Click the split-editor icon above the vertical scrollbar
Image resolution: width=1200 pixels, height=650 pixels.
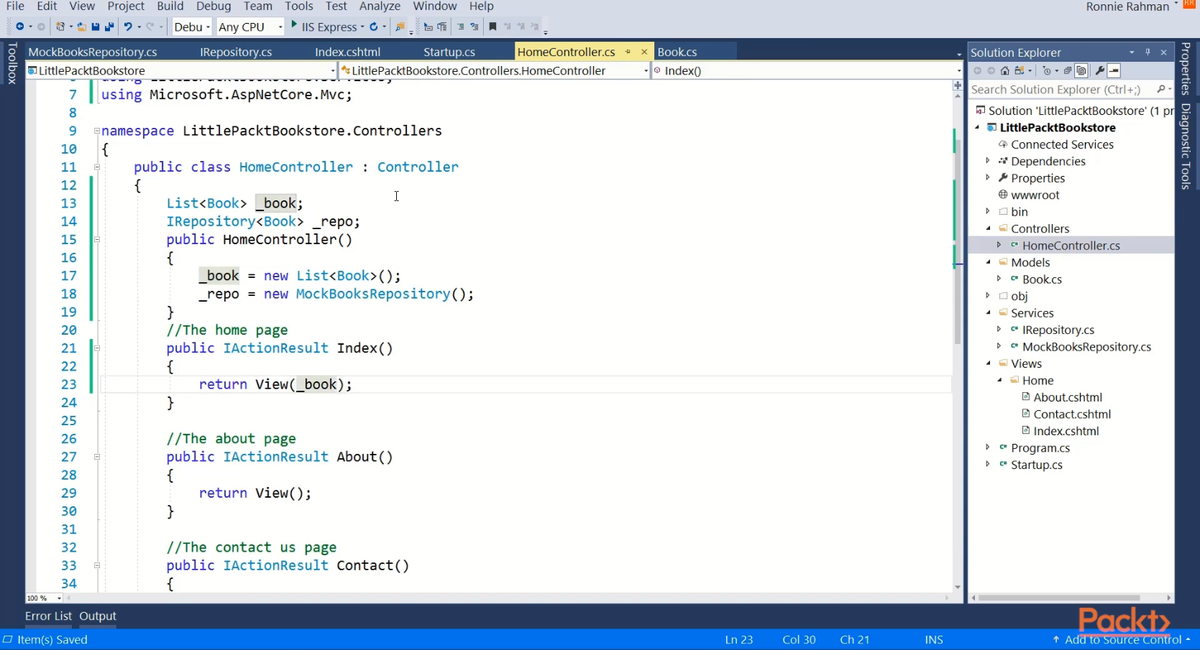(x=957, y=86)
